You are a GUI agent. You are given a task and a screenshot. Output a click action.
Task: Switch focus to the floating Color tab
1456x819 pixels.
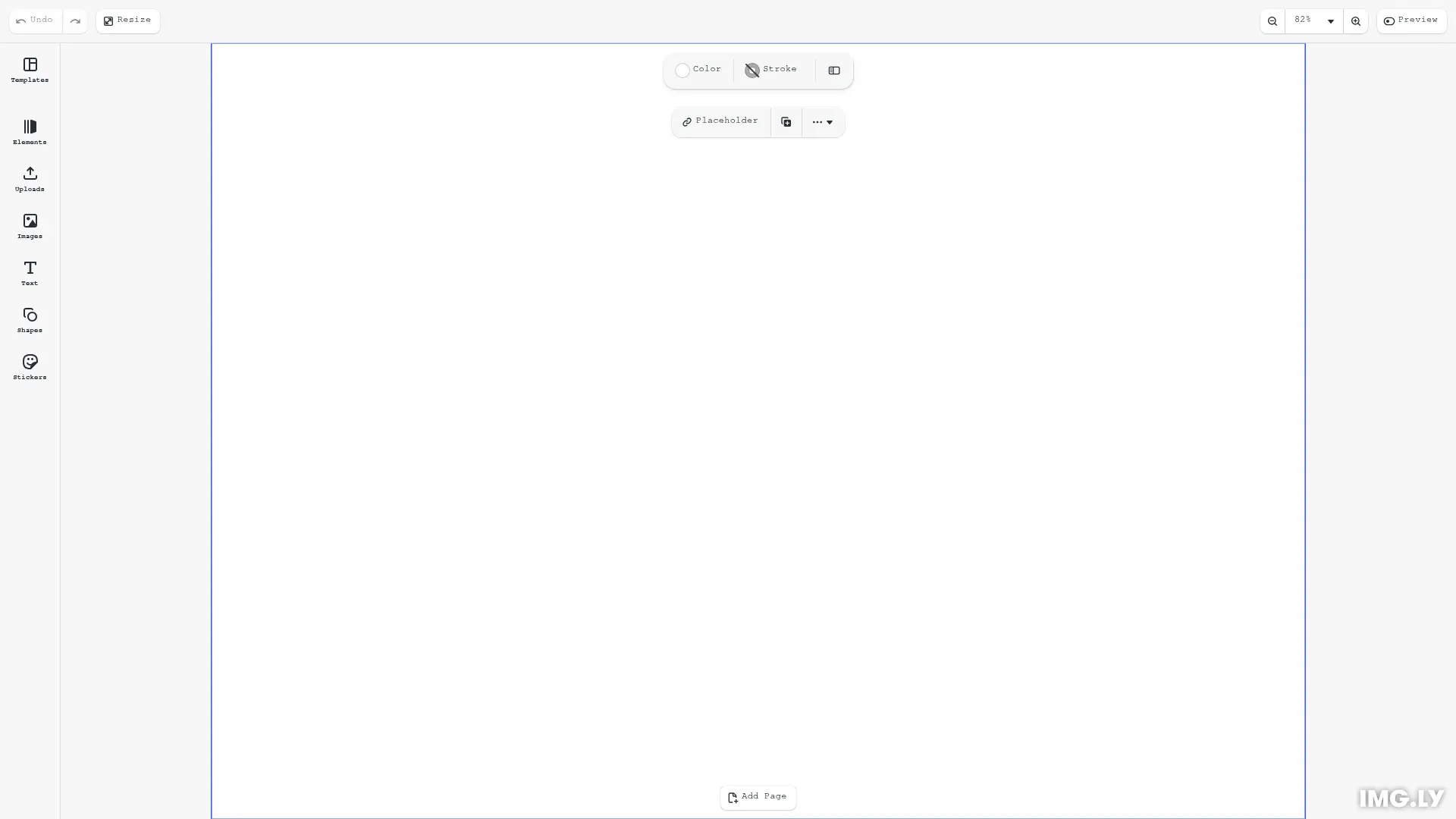[698, 70]
